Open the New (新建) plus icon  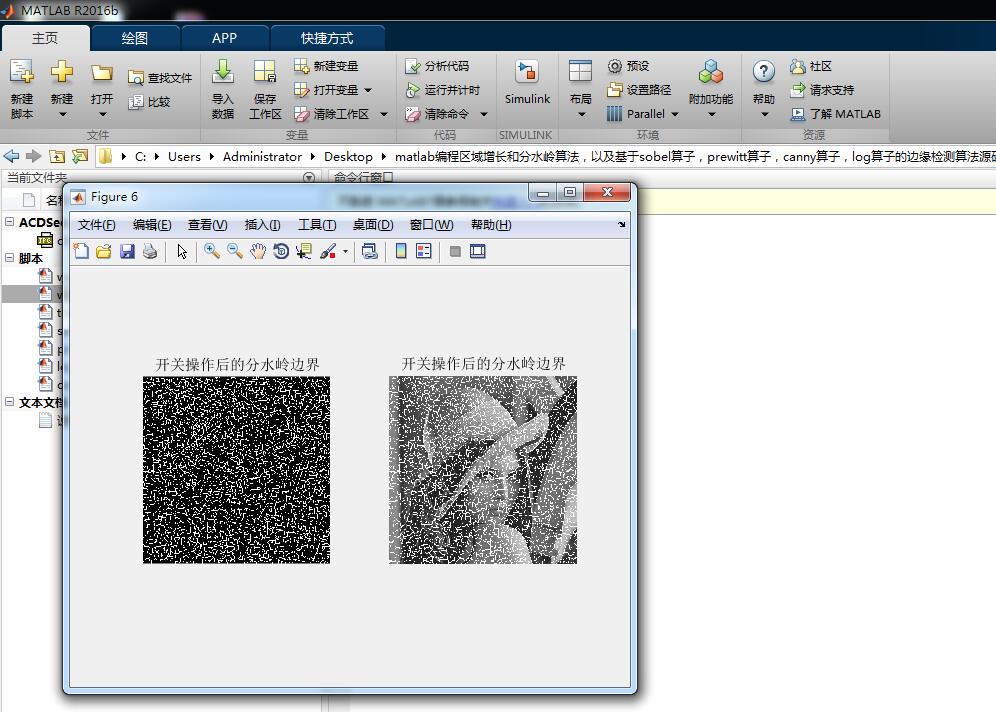coord(62,72)
